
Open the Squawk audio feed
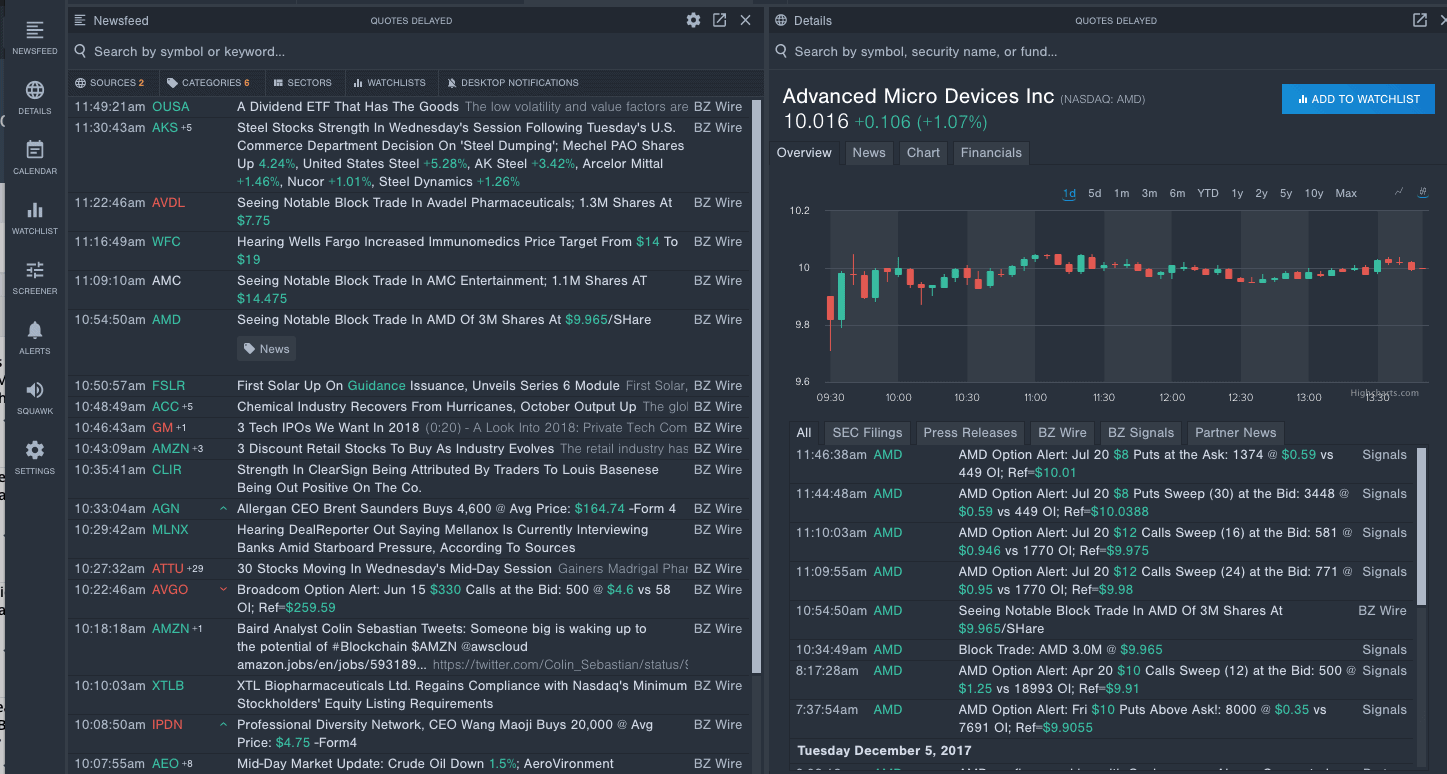(x=34, y=393)
